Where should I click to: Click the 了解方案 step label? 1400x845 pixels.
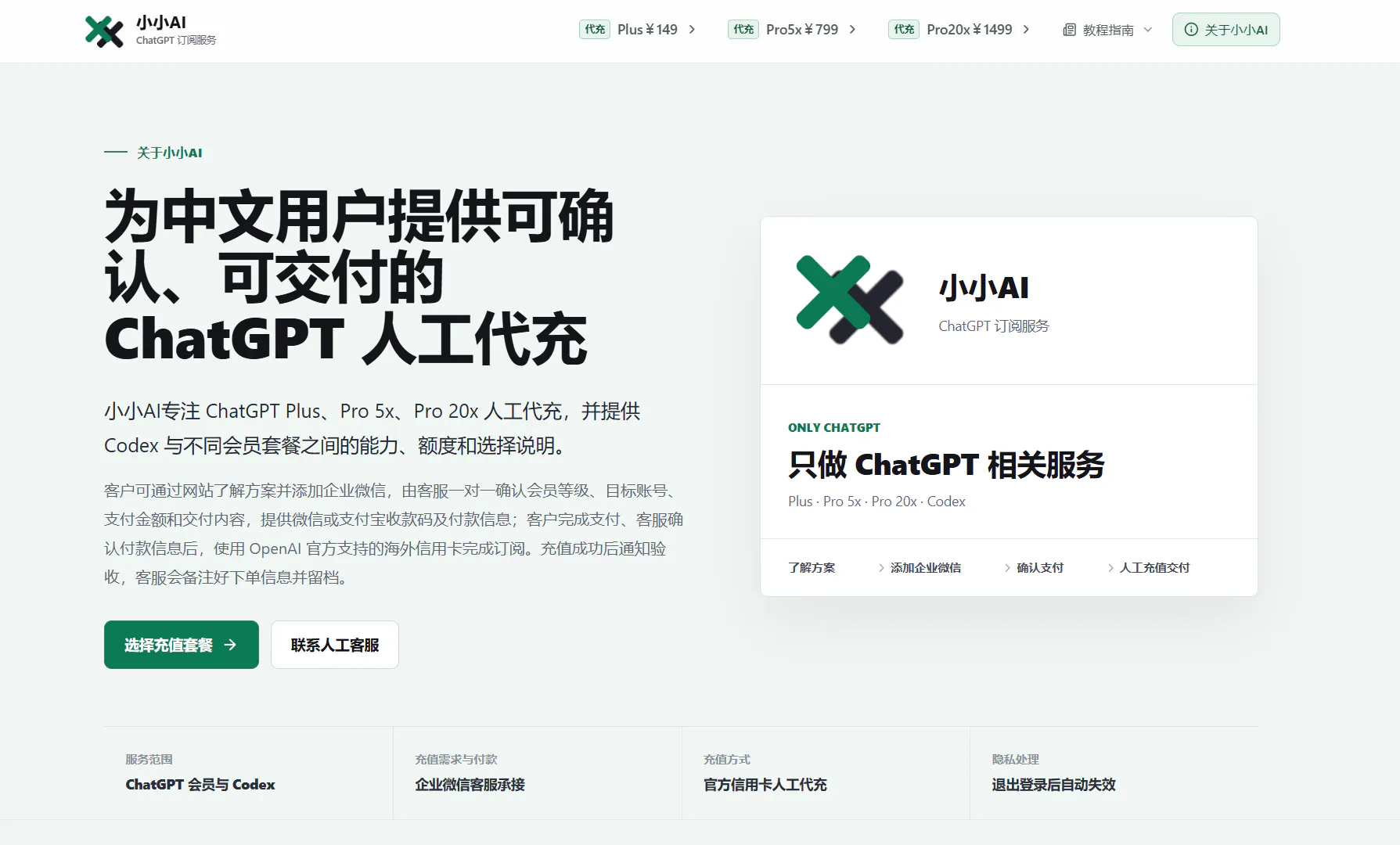point(812,568)
